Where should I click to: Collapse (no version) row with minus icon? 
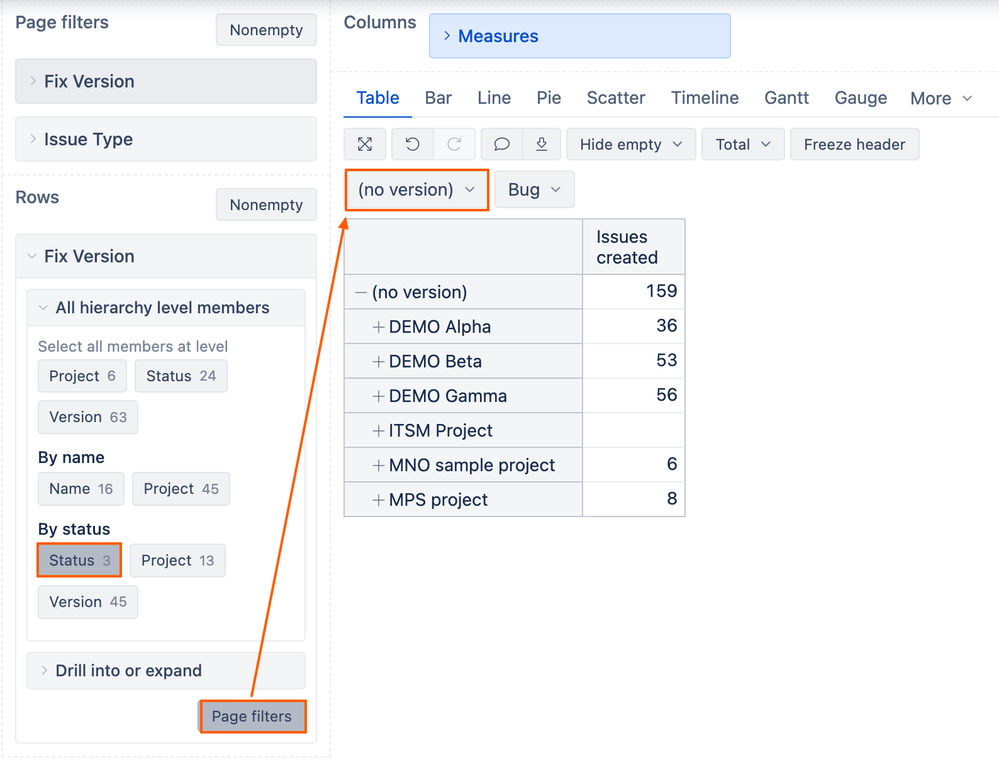coord(361,292)
